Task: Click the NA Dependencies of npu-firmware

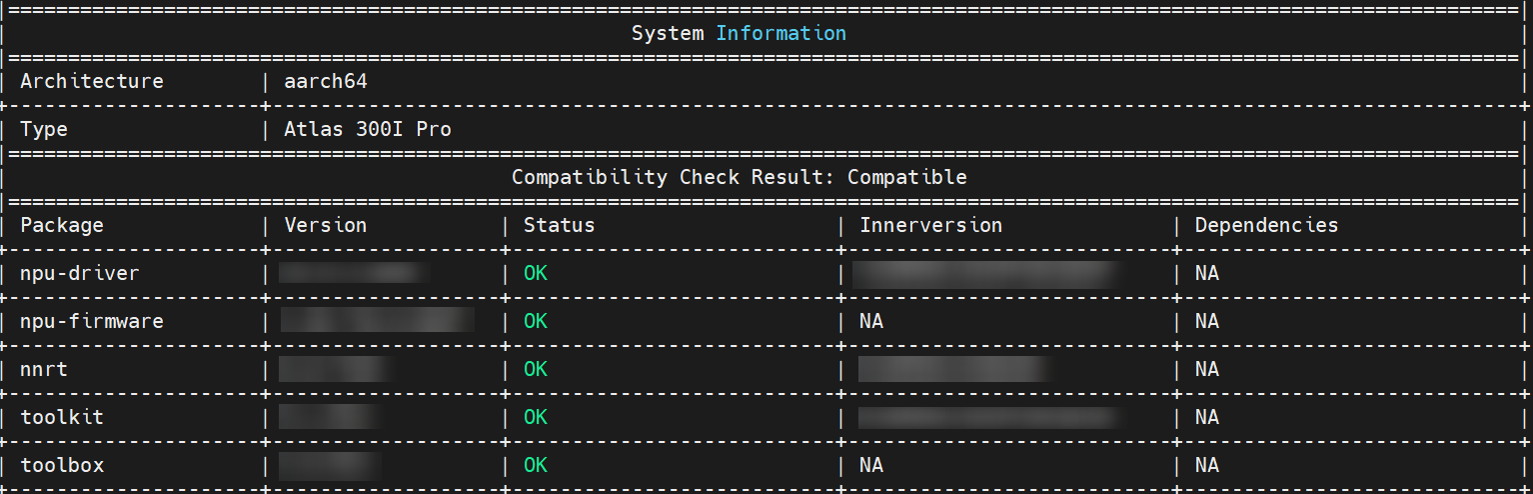Action: [1207, 321]
